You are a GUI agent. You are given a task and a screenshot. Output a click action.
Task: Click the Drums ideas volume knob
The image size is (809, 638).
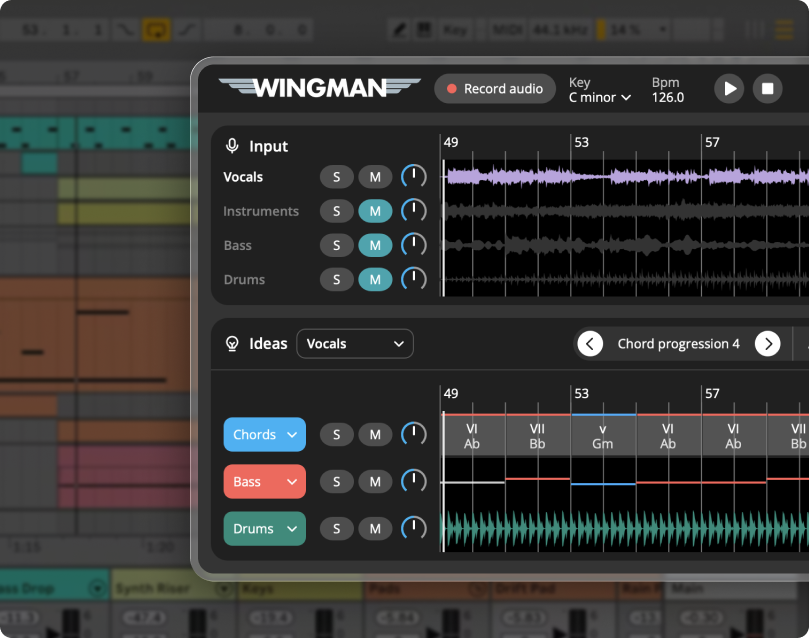[x=414, y=528]
